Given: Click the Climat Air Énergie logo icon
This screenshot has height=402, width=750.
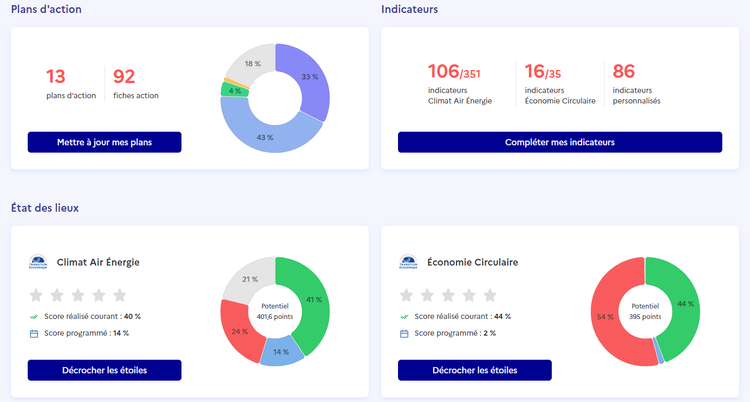Looking at the screenshot, I should tap(38, 263).
